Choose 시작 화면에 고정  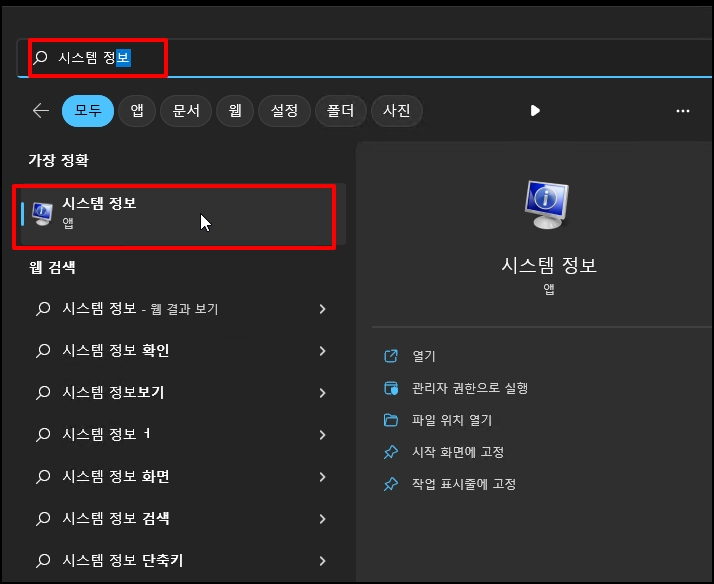coord(458,452)
